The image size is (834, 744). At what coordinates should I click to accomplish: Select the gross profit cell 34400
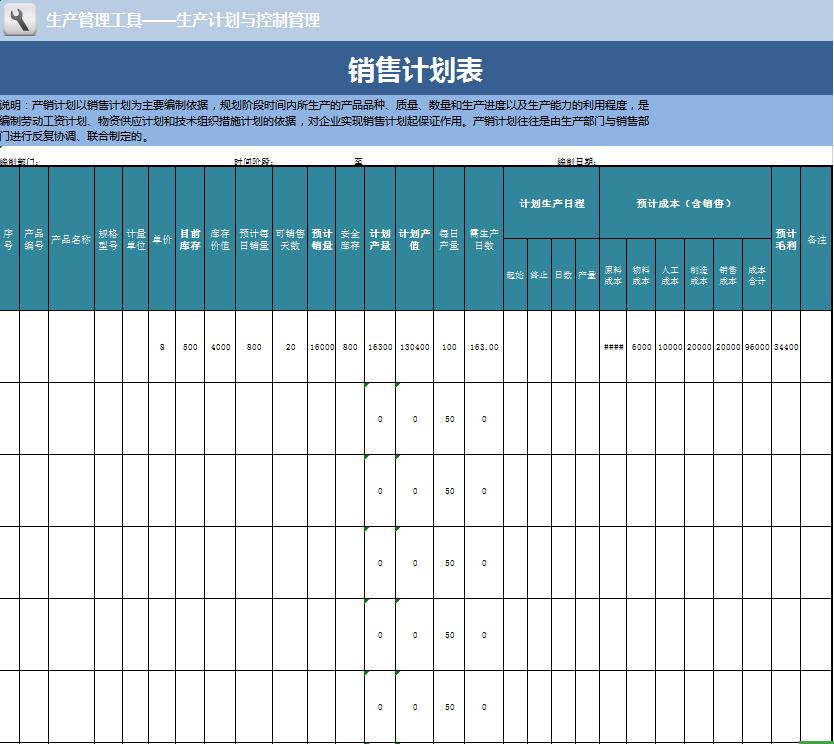coord(786,347)
